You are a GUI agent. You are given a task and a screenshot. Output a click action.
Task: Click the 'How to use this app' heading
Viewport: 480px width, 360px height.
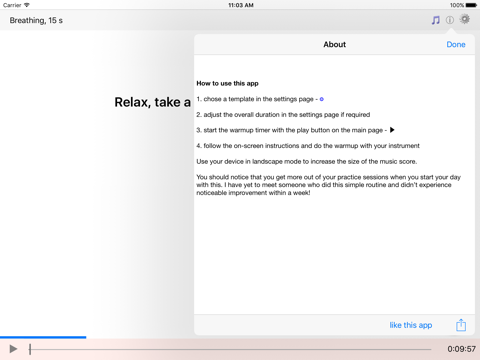tap(227, 83)
